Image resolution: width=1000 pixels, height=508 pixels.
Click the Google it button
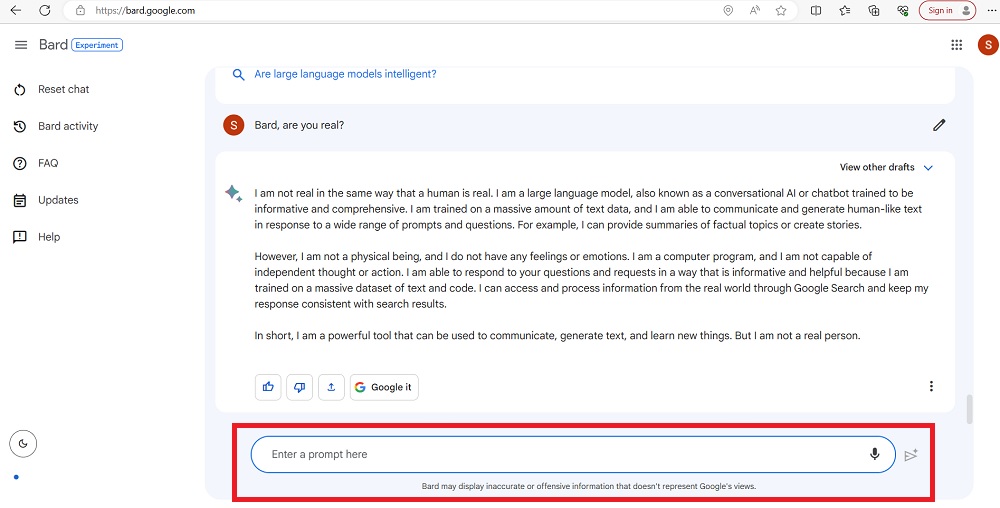pyautogui.click(x=384, y=387)
